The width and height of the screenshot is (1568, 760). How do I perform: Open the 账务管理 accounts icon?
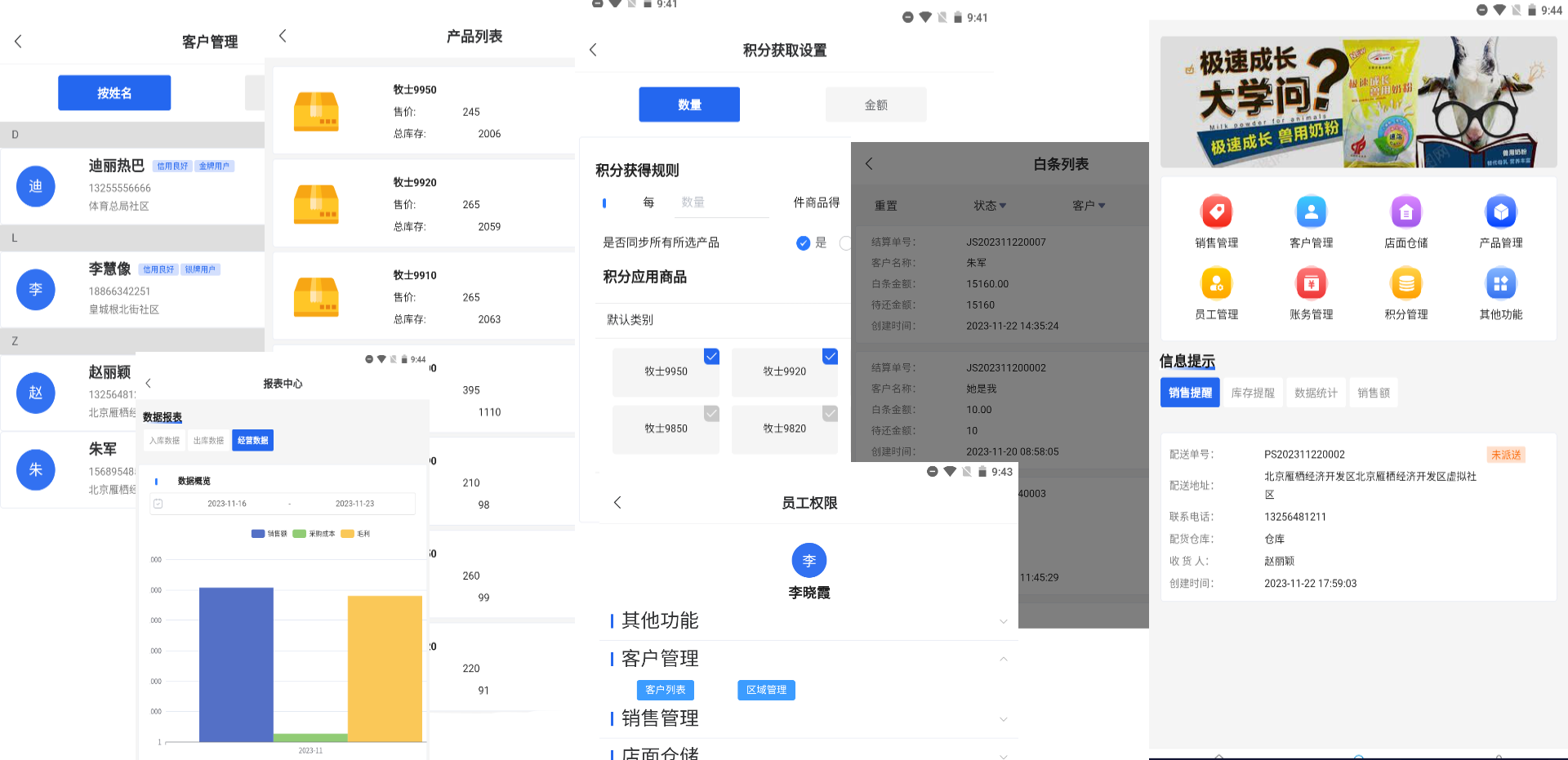1311,285
